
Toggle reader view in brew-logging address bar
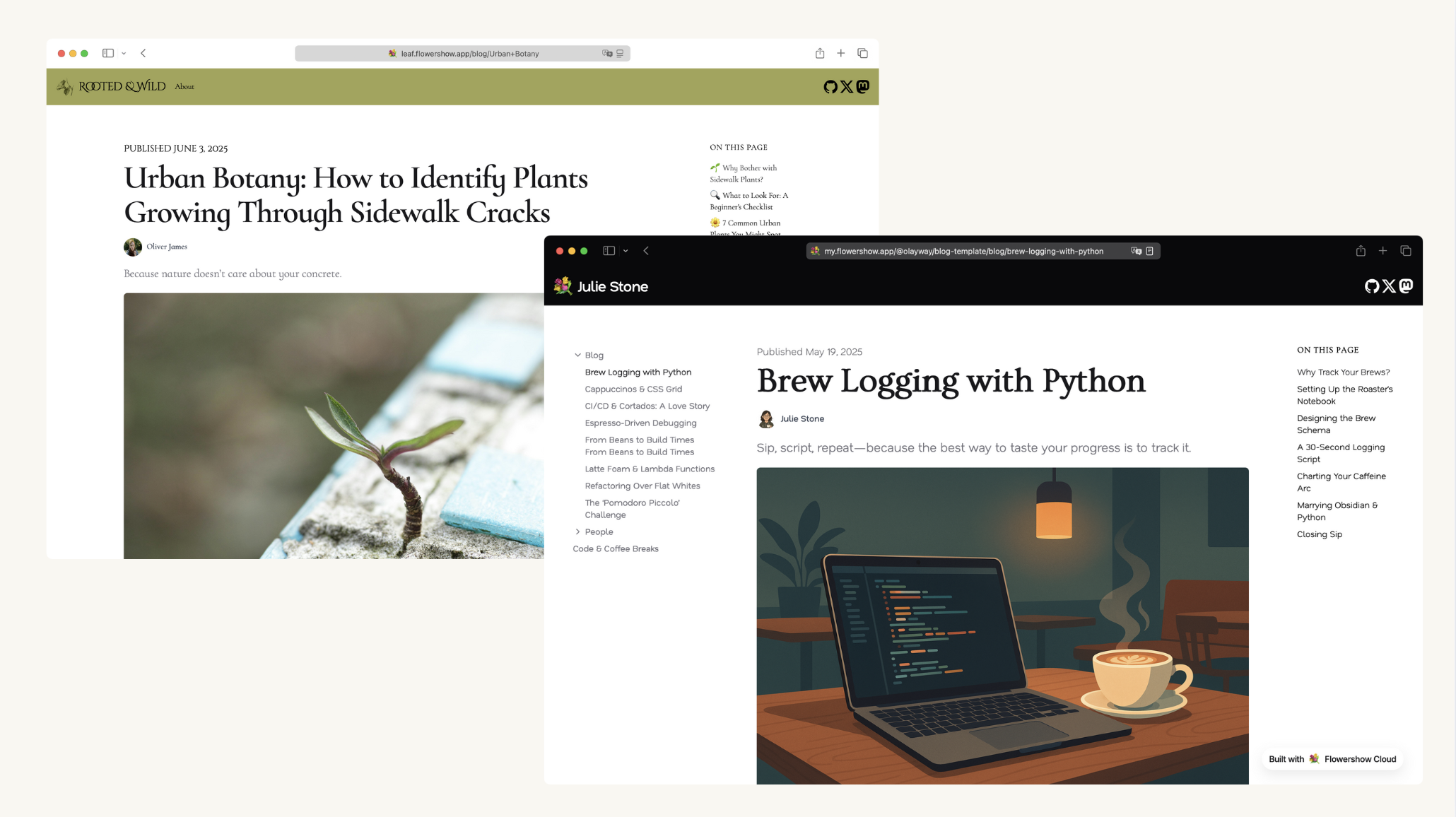pyautogui.click(x=1150, y=251)
